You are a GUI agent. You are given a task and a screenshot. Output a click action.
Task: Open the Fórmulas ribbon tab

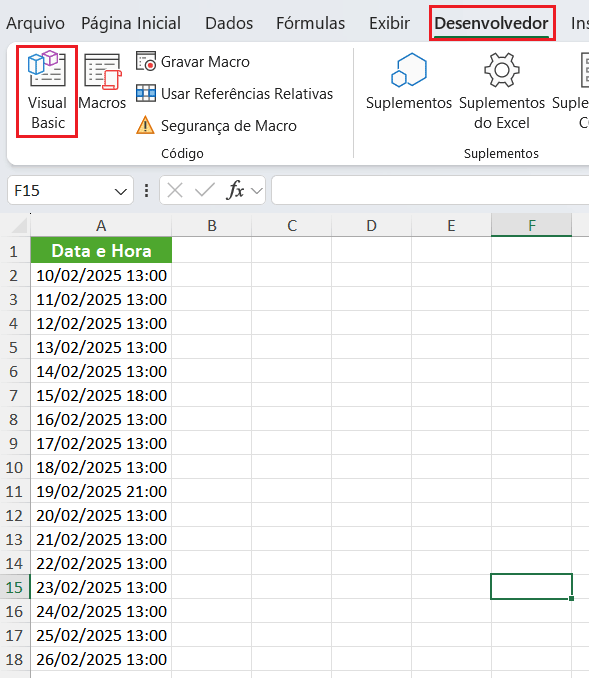(310, 23)
